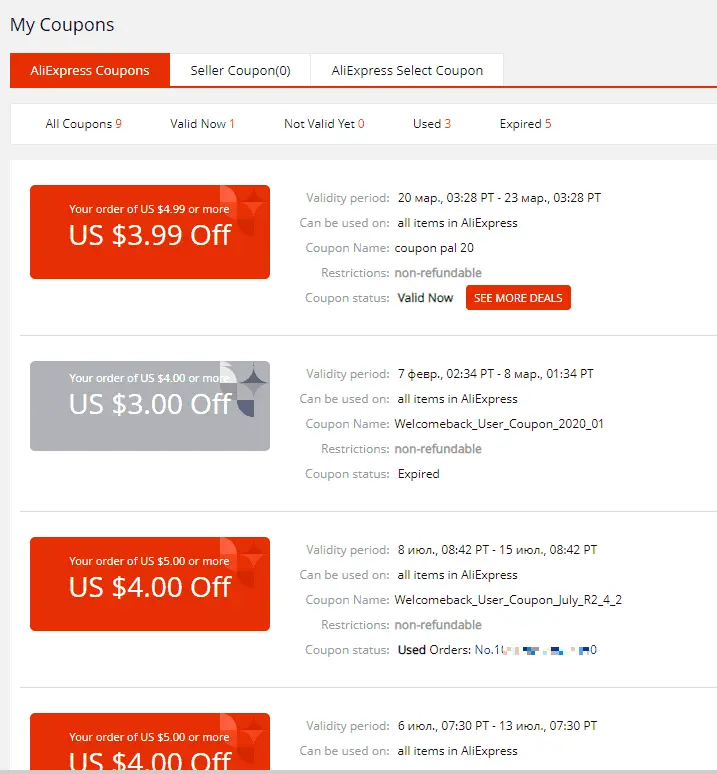The image size is (717, 774).
Task: Click the star icon on the gray expired coupon
Action: pyautogui.click(x=254, y=379)
